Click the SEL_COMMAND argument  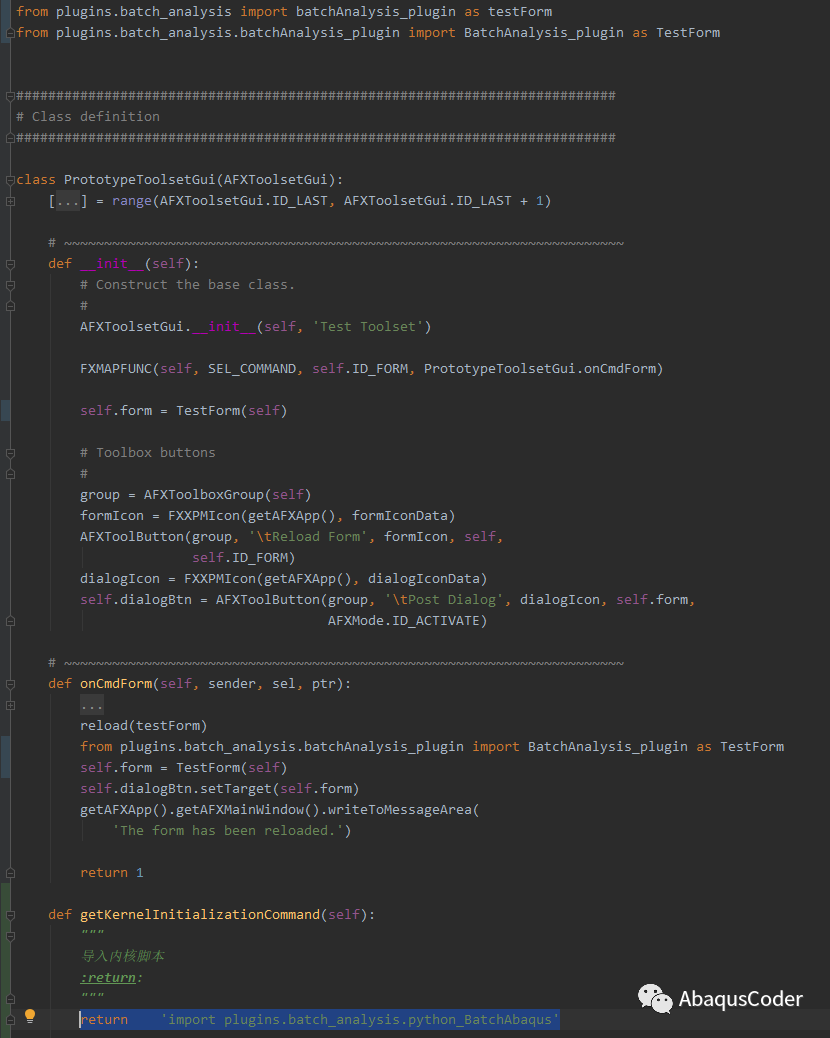(x=252, y=369)
